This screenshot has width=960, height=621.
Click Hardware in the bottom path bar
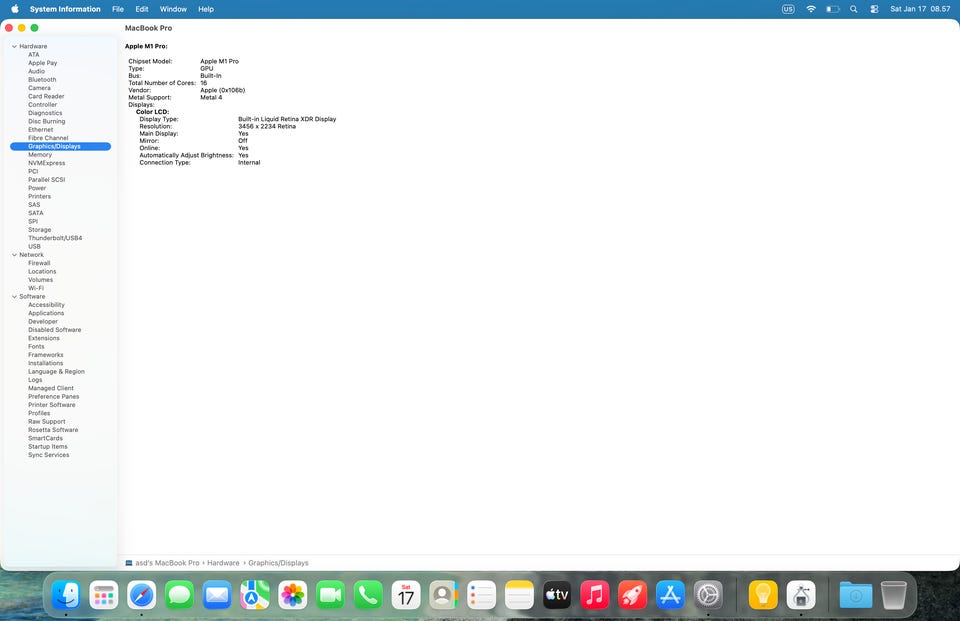pyautogui.click(x=223, y=563)
